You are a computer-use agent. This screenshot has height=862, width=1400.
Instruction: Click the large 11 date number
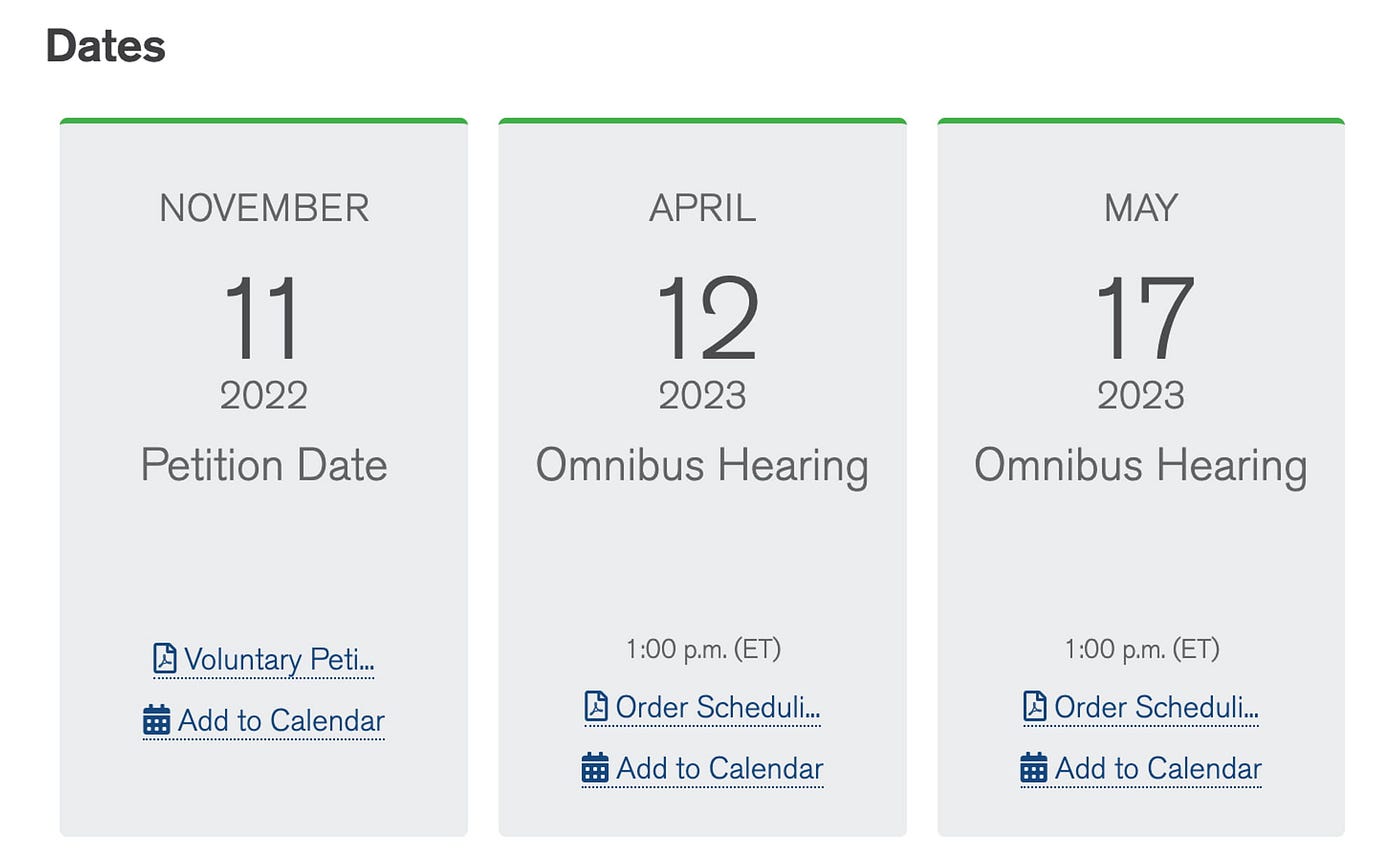pyautogui.click(x=263, y=319)
